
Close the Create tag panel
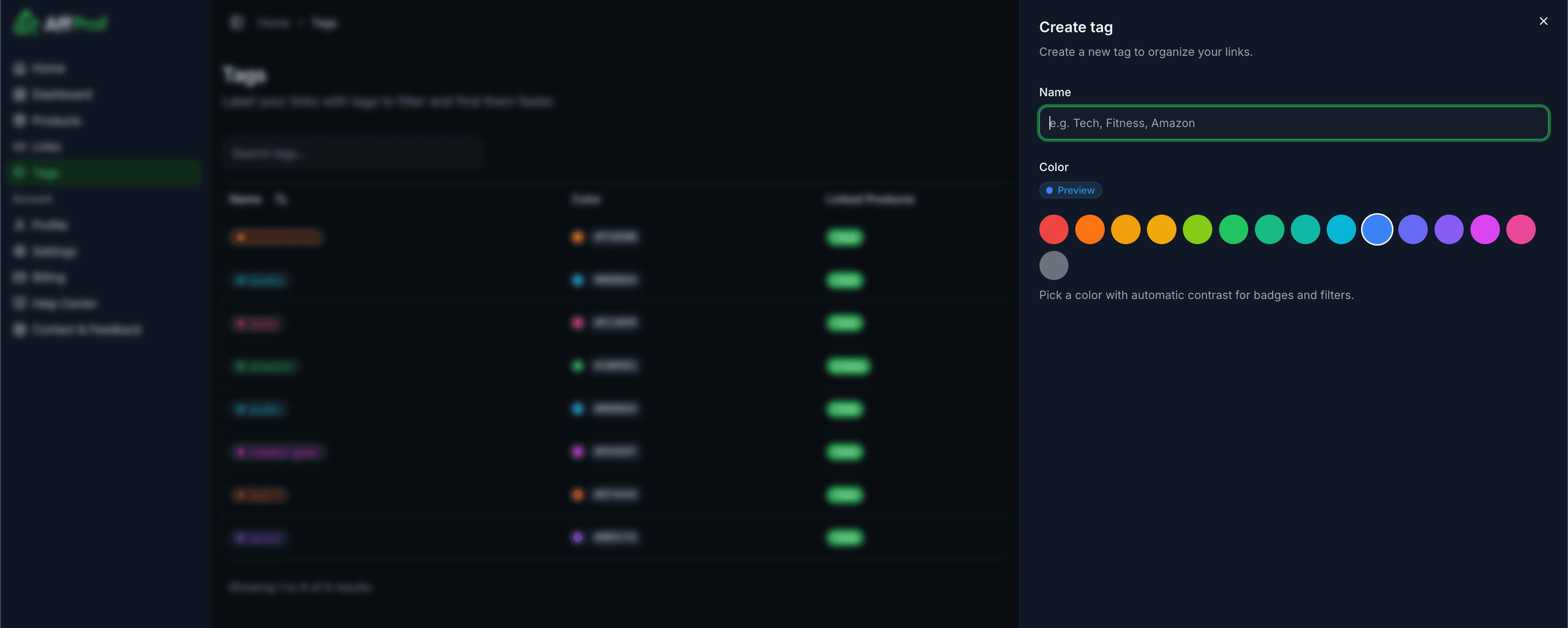click(x=1543, y=21)
